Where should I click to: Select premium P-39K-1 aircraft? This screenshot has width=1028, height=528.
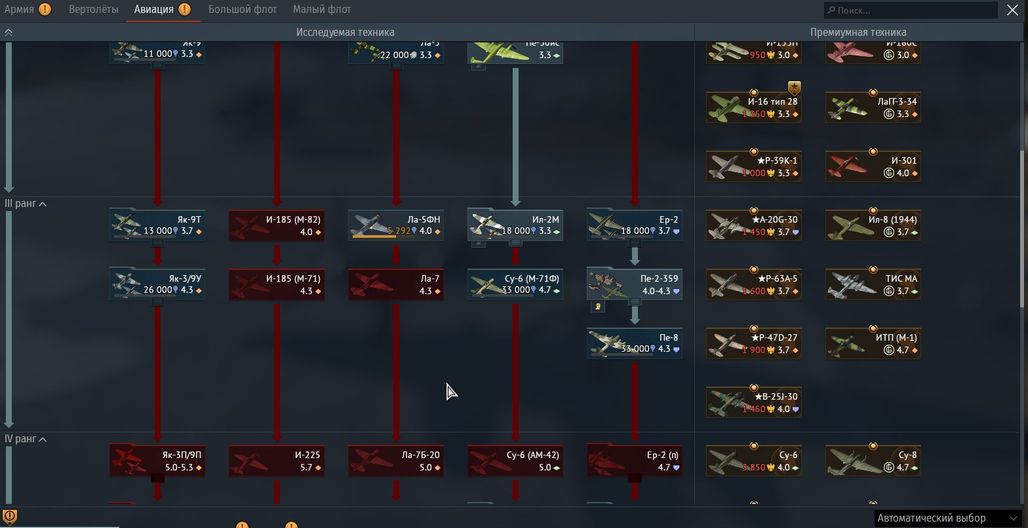(x=754, y=166)
